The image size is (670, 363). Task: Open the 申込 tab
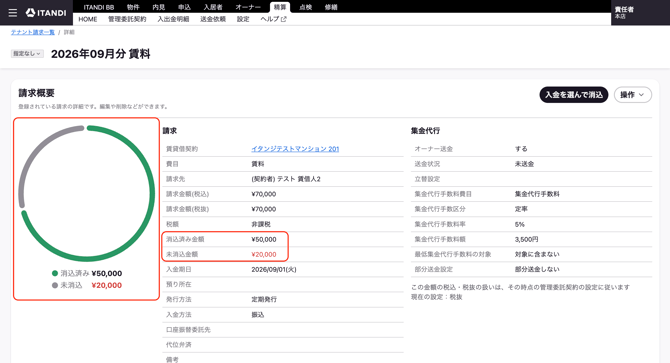point(184,7)
